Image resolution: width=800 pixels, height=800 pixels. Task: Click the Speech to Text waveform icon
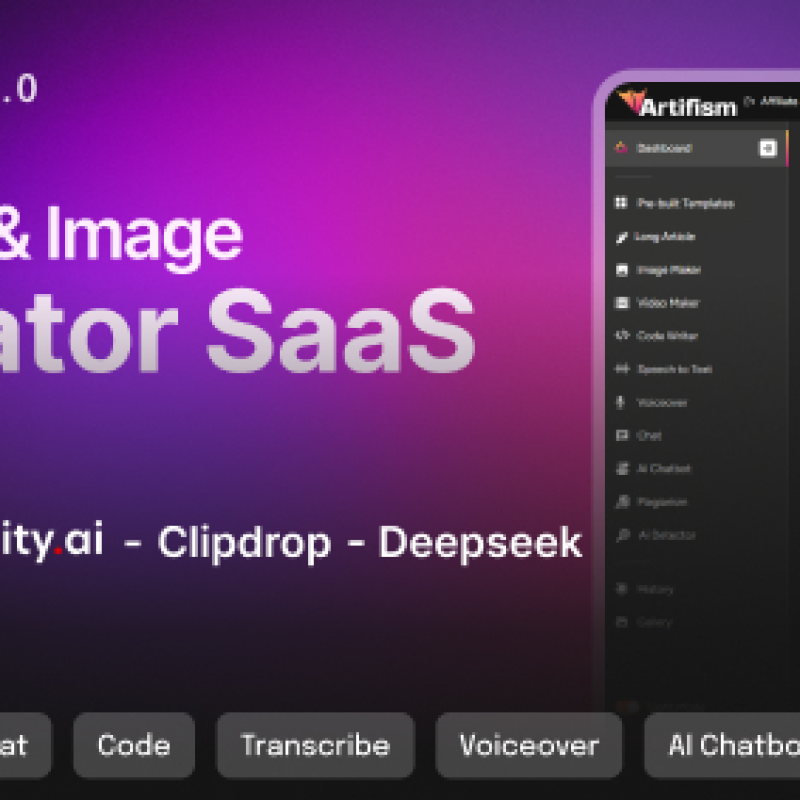point(622,368)
